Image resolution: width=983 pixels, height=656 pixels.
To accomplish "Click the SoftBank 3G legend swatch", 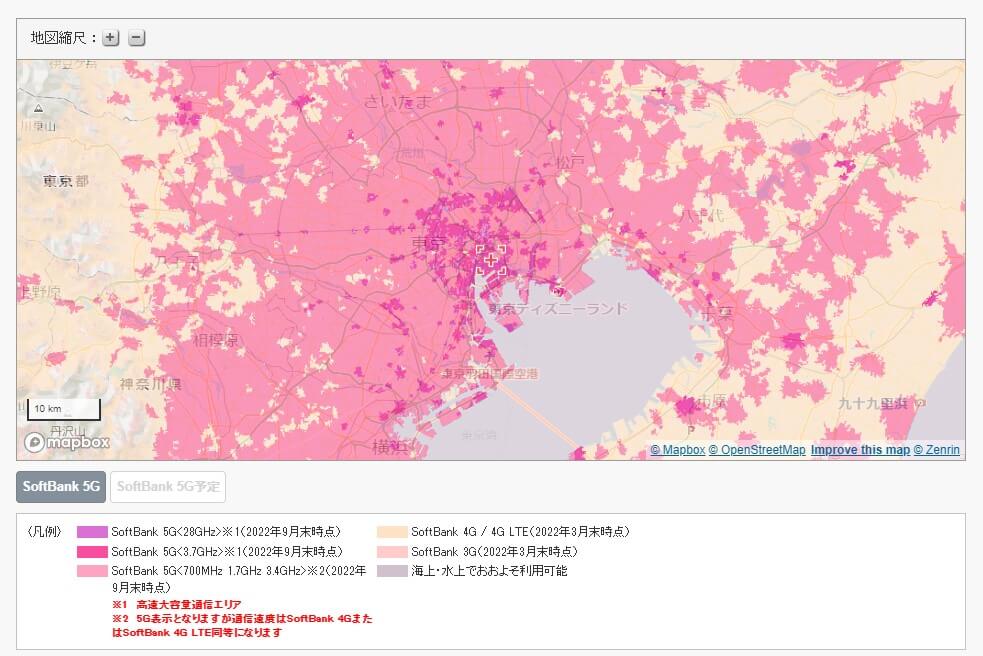I will pyautogui.click(x=392, y=552).
